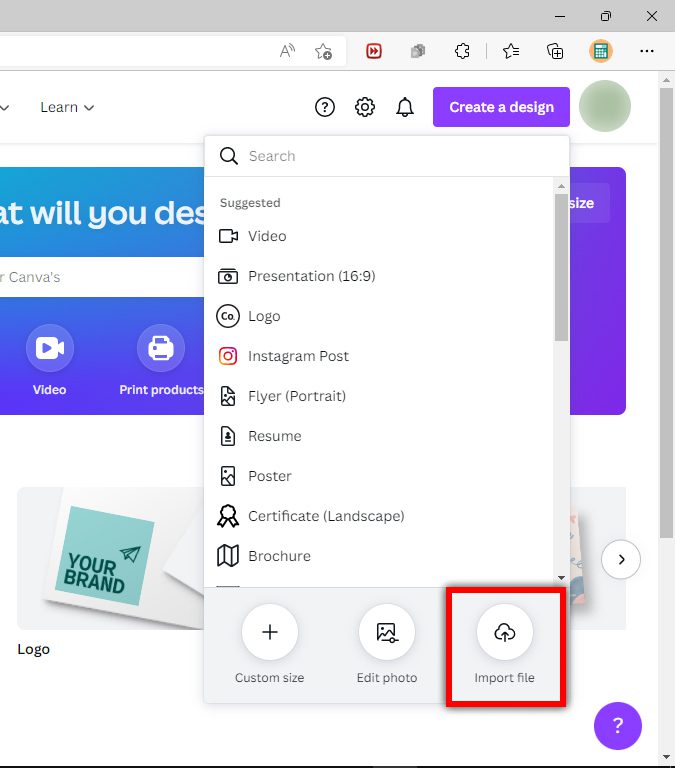Click the Poster icon

pyautogui.click(x=228, y=476)
